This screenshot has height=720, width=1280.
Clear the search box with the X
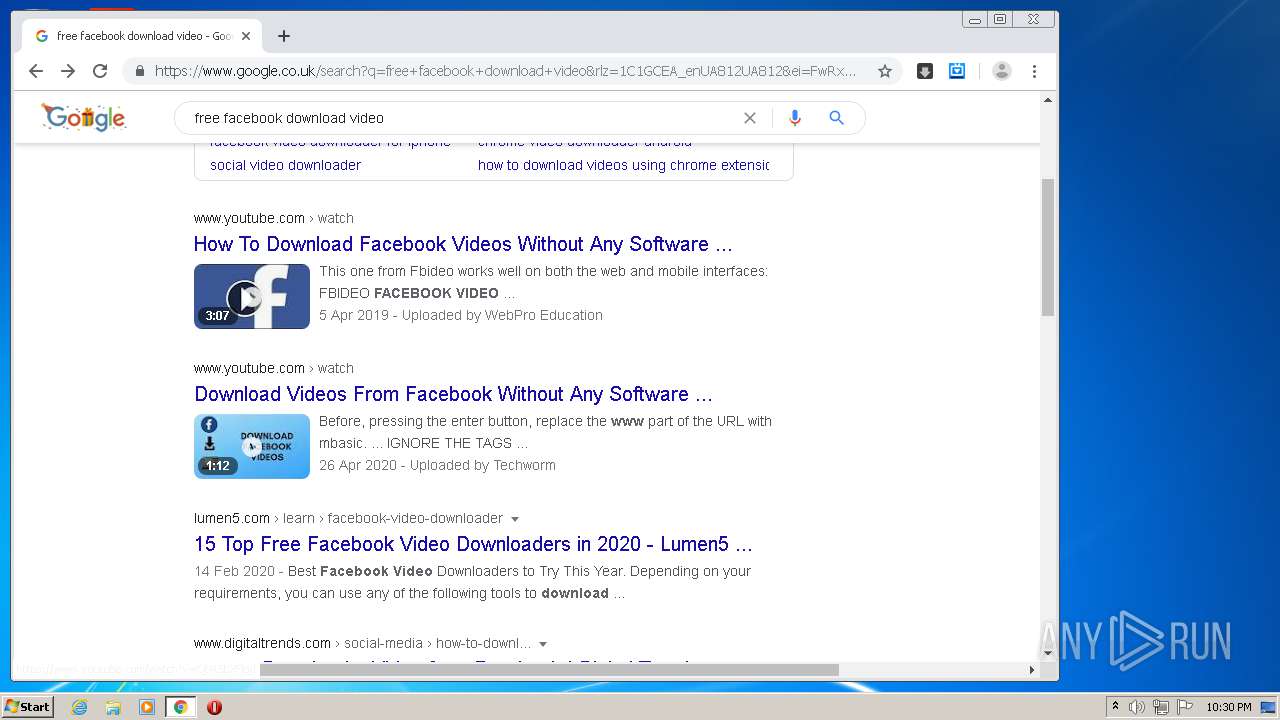[750, 118]
